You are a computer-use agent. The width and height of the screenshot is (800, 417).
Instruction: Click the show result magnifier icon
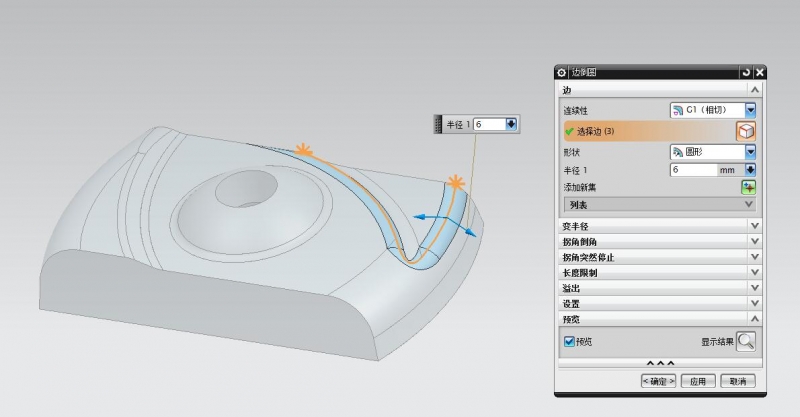pos(746,342)
